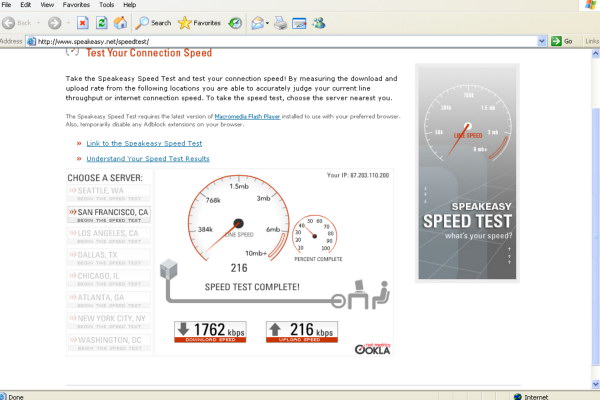
Task: Click the Speakeasy Speed Test banner ad
Action: pos(467,173)
